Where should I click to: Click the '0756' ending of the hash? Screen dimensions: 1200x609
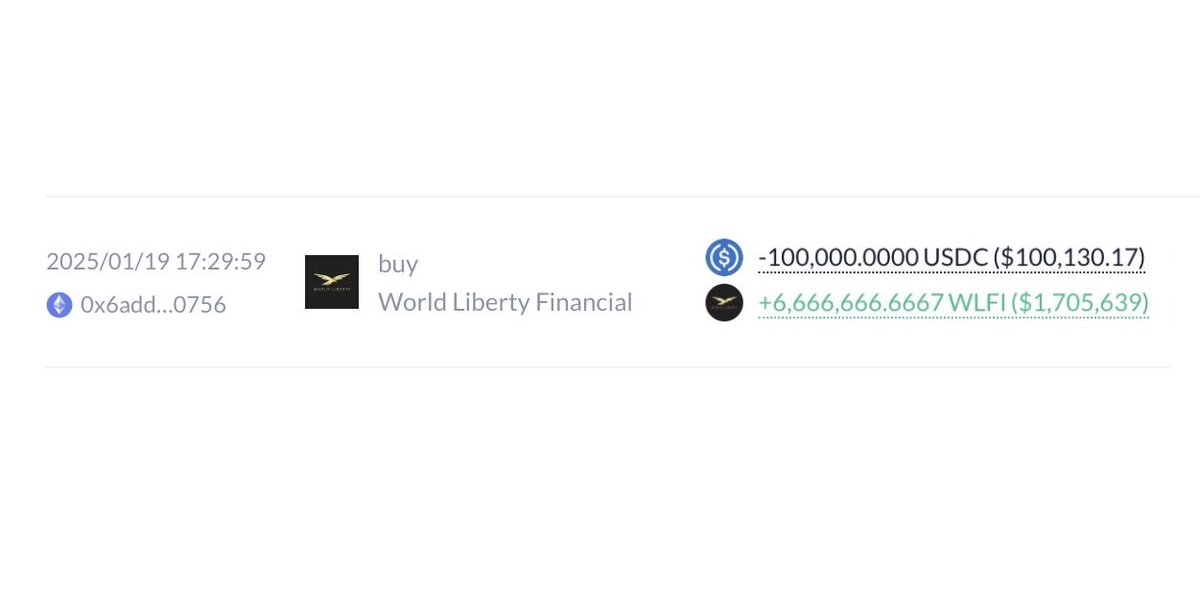[x=203, y=305]
